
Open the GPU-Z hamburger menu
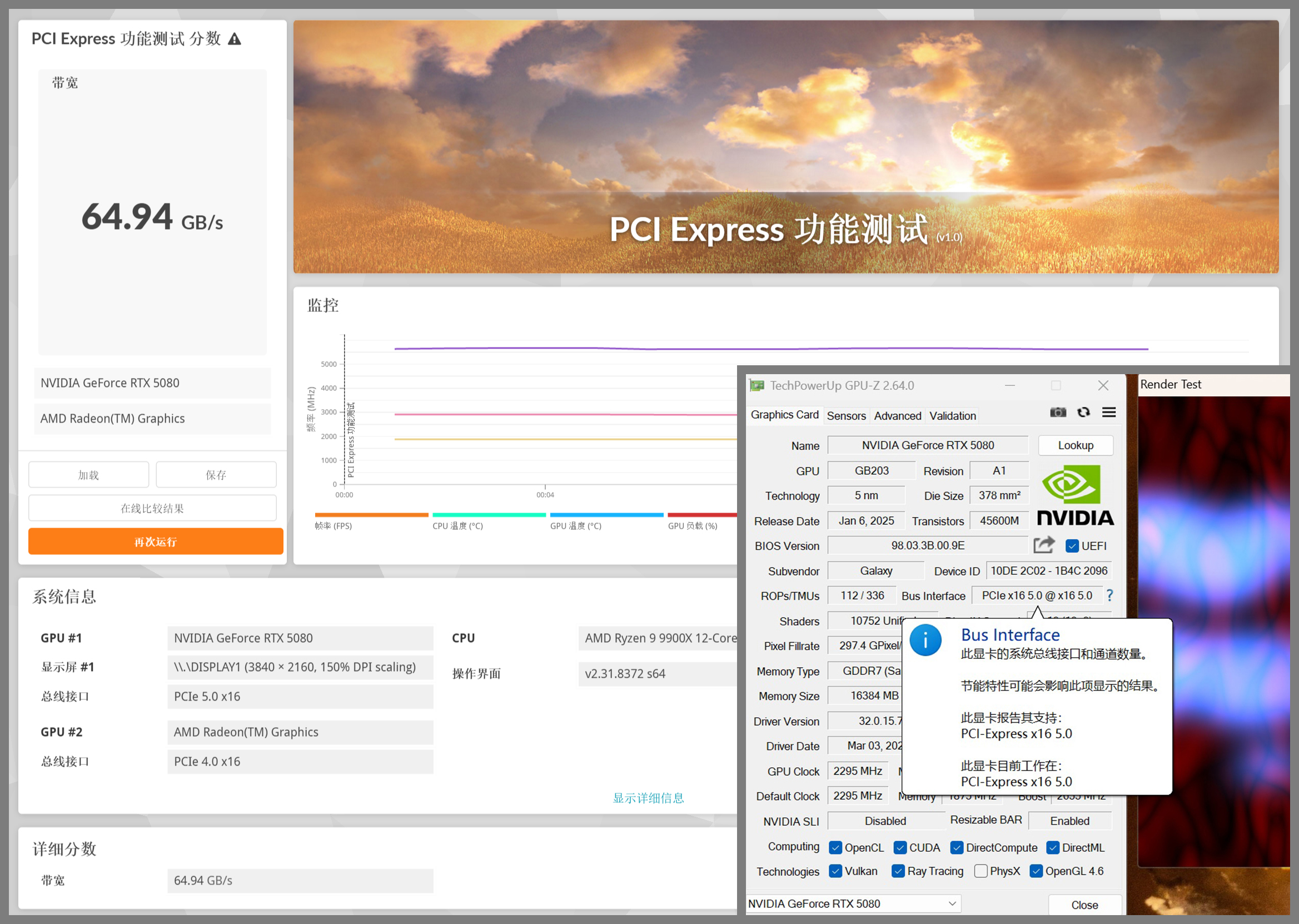pos(1108,412)
